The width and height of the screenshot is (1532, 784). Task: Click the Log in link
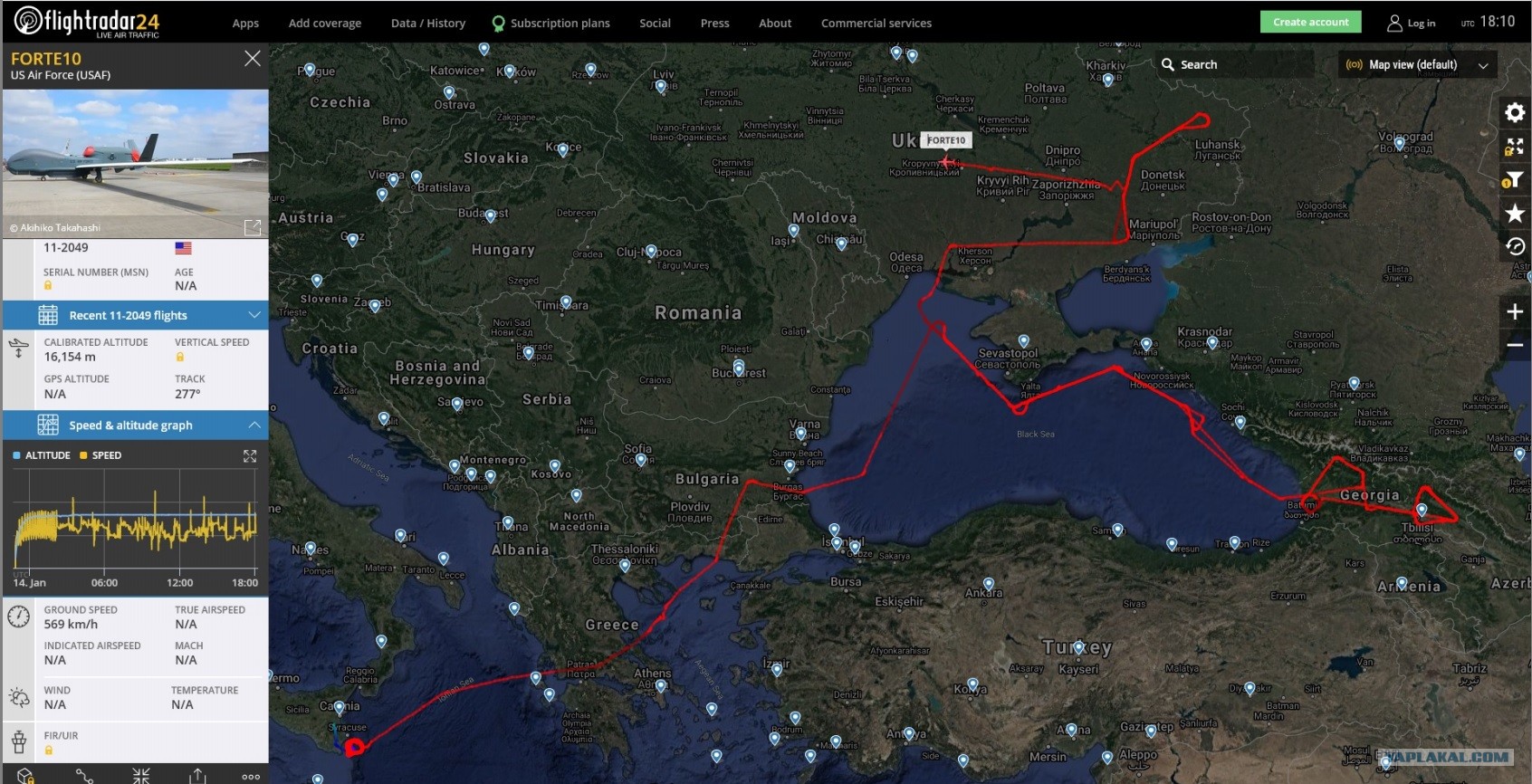pos(1421,24)
